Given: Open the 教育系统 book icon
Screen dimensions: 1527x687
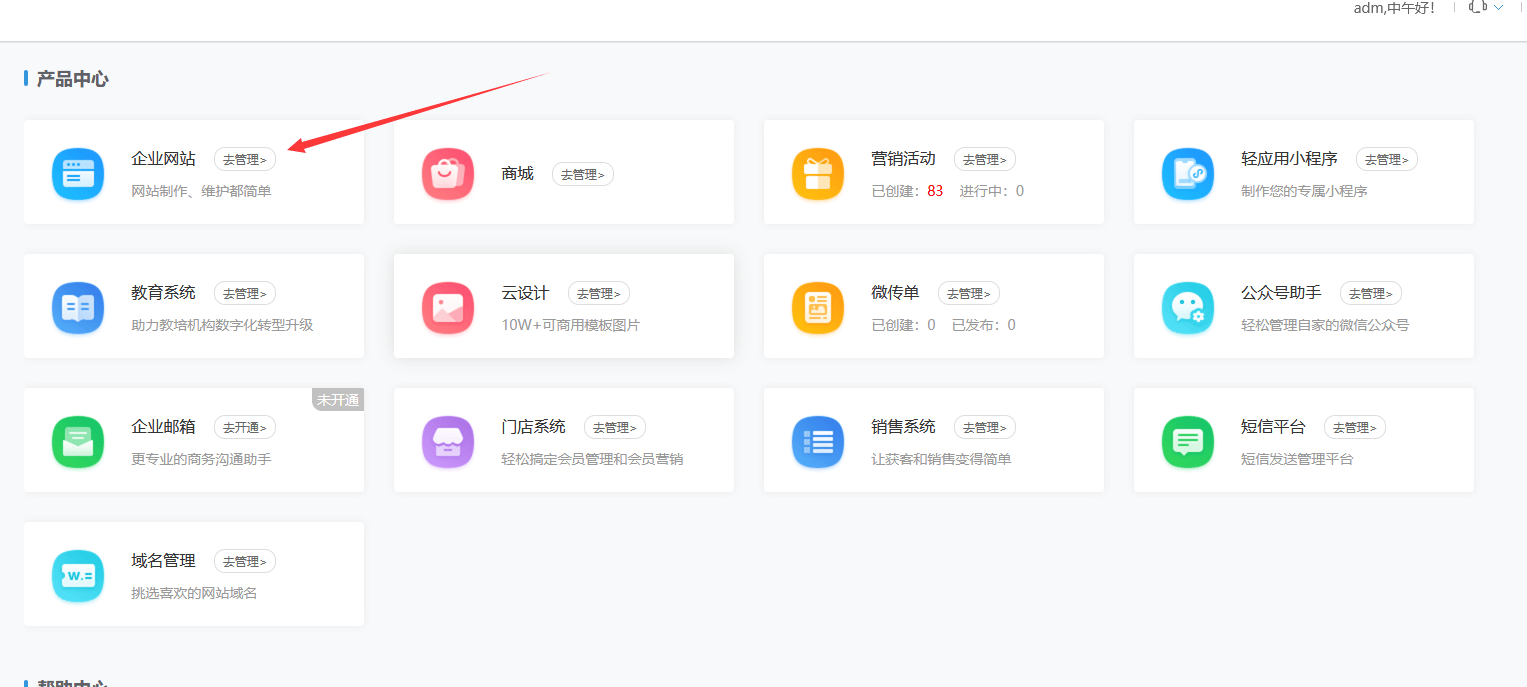Looking at the screenshot, I should (78, 307).
